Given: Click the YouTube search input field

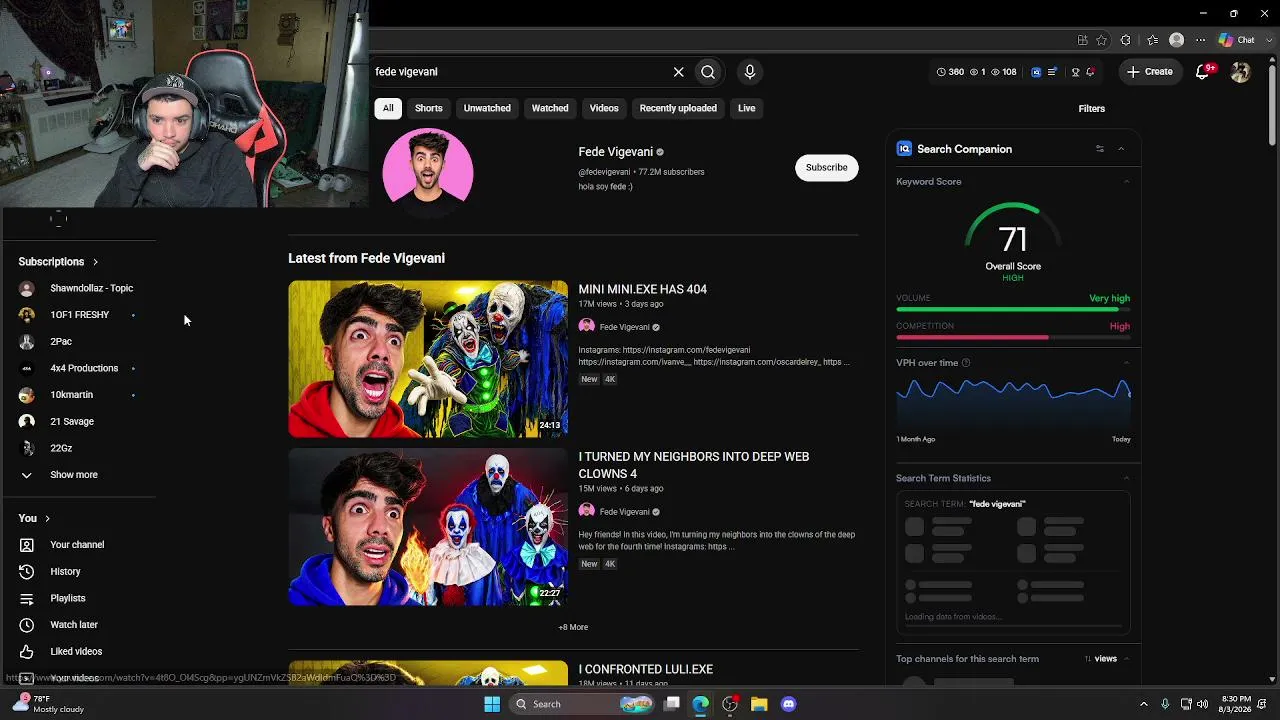Looking at the screenshot, I should [520, 72].
